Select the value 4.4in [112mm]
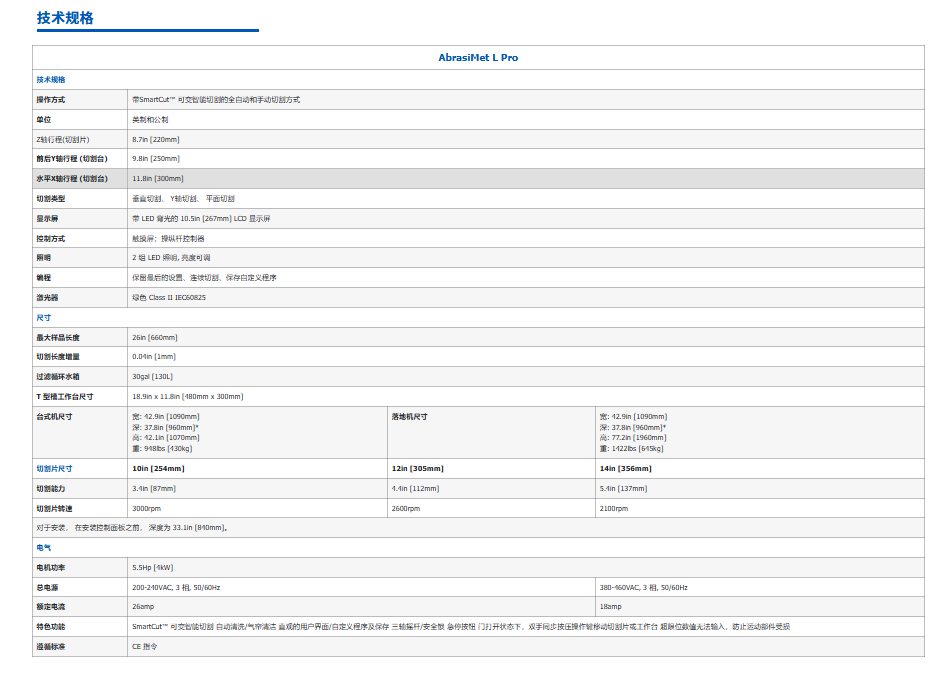 (x=415, y=489)
